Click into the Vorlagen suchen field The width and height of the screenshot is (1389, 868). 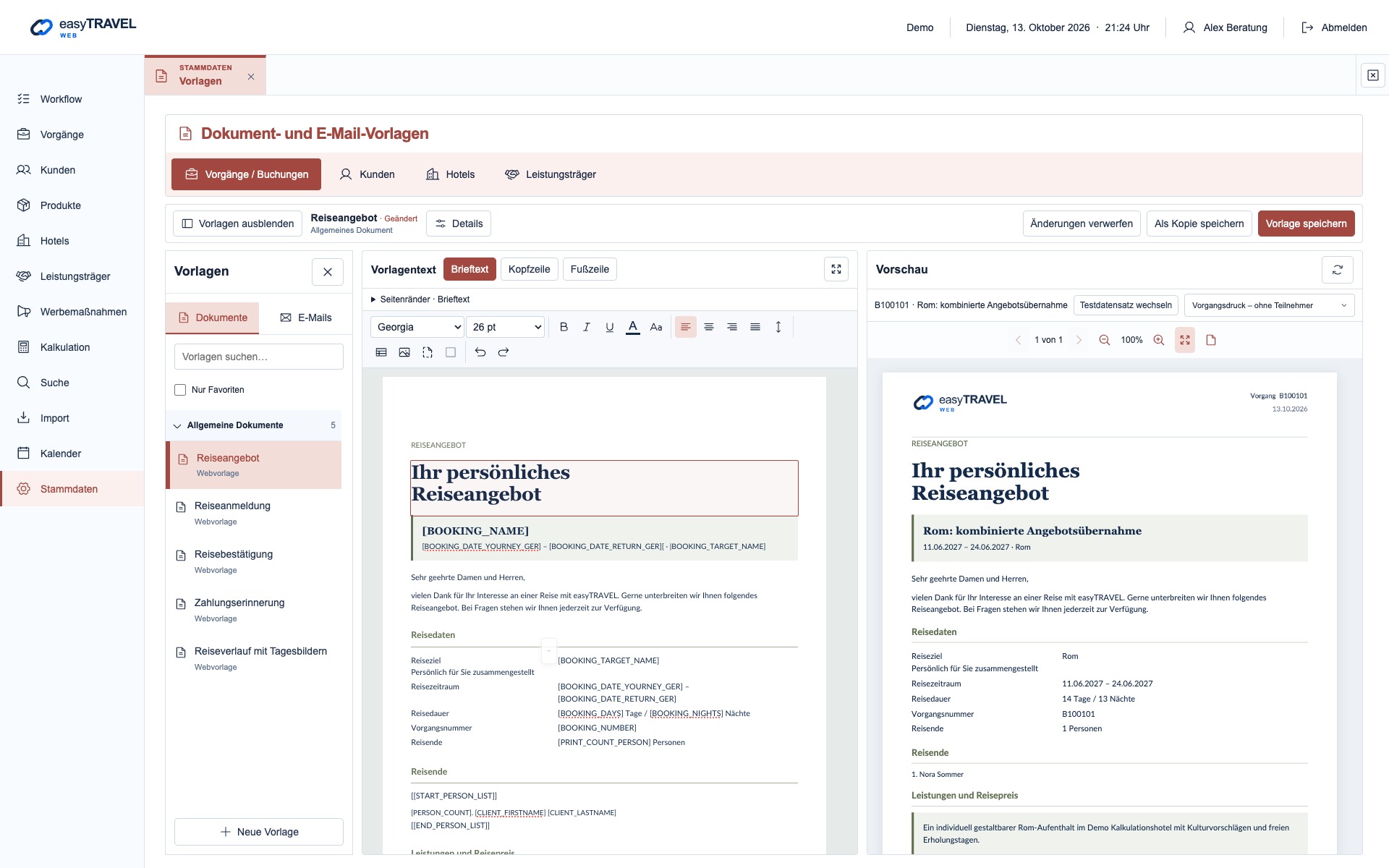pos(259,357)
